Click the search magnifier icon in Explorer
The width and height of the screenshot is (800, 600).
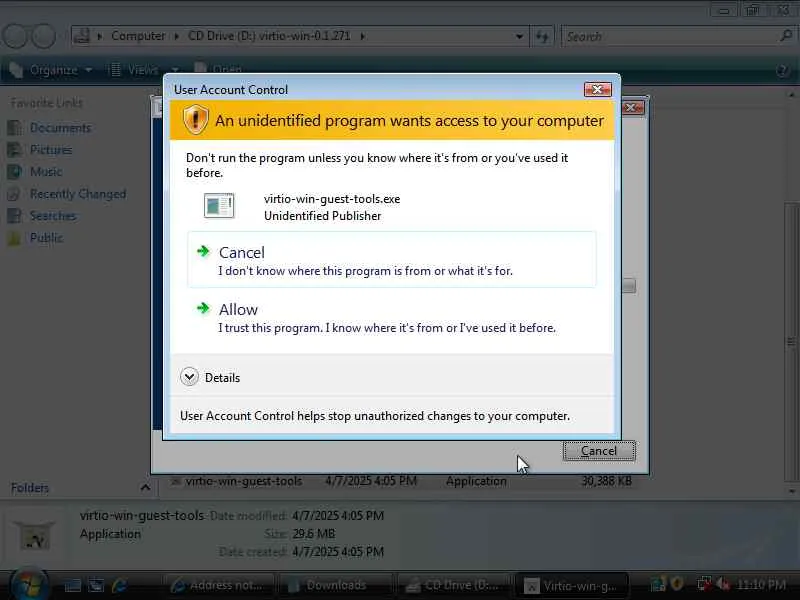coord(786,36)
